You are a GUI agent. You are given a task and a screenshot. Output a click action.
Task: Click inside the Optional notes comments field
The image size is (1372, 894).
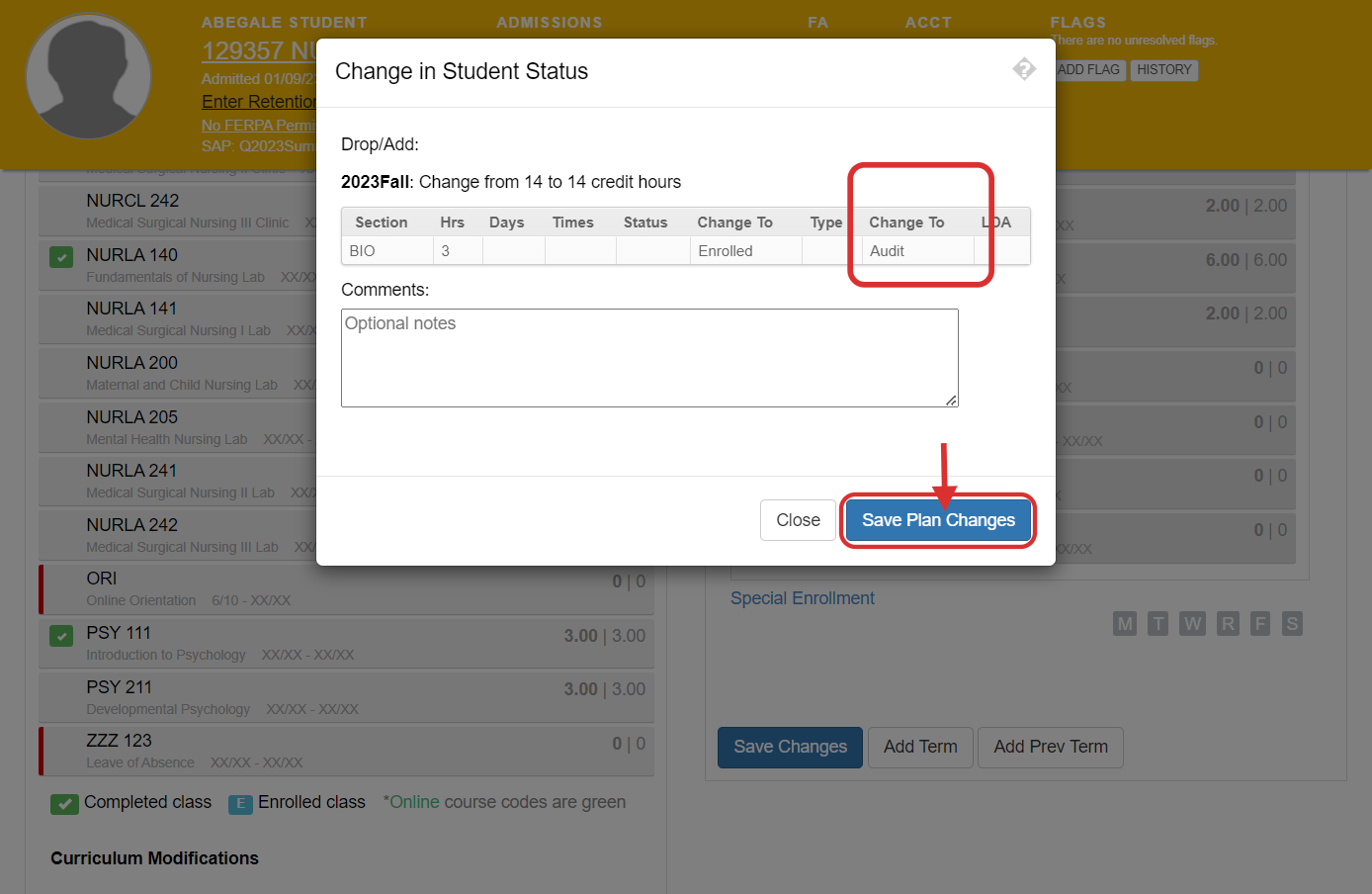[x=649, y=358]
